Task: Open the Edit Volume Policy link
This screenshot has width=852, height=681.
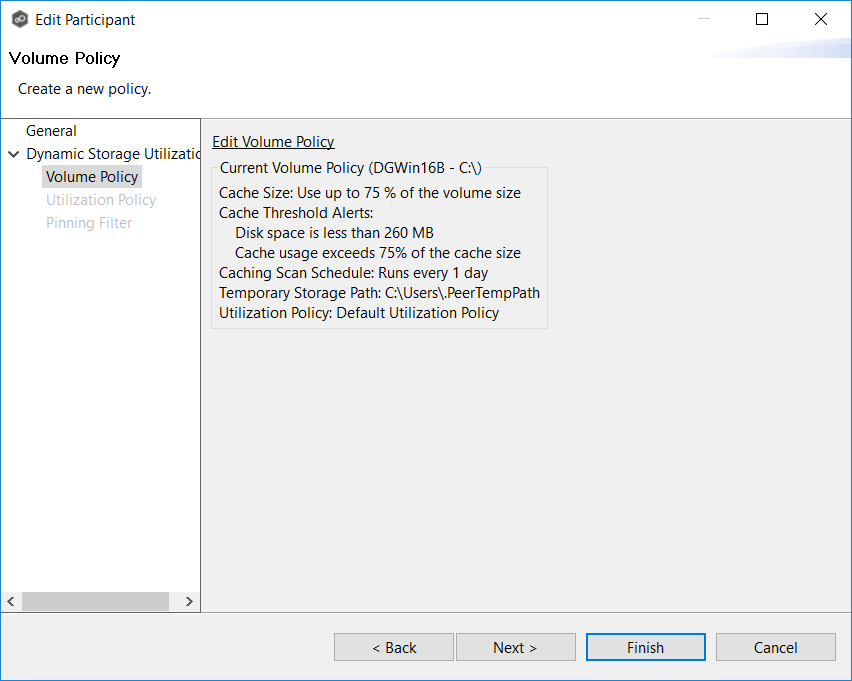Action: [273, 141]
